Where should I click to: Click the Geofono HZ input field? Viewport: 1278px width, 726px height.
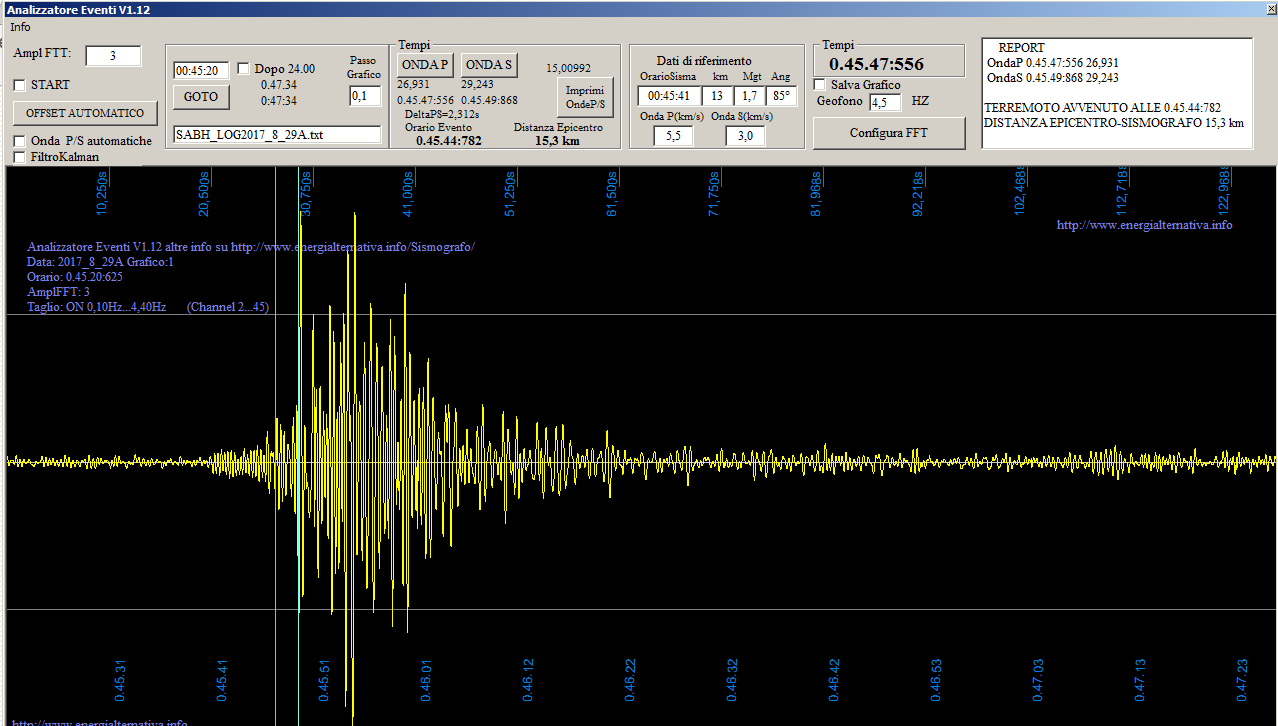pos(885,102)
